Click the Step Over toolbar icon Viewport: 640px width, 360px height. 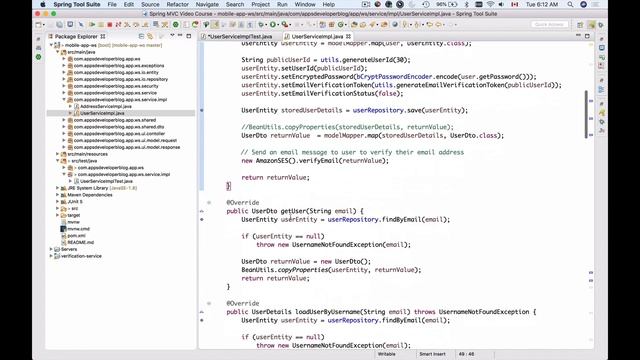pyautogui.click(x=136, y=24)
